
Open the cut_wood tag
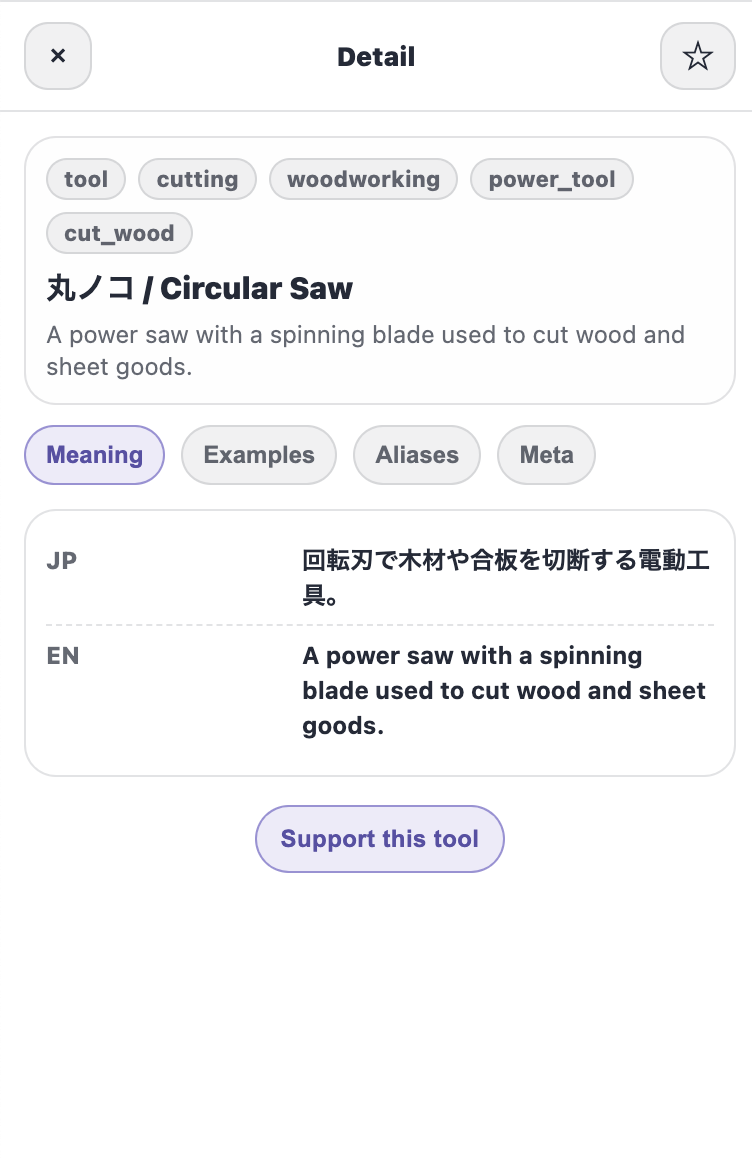coord(119,233)
